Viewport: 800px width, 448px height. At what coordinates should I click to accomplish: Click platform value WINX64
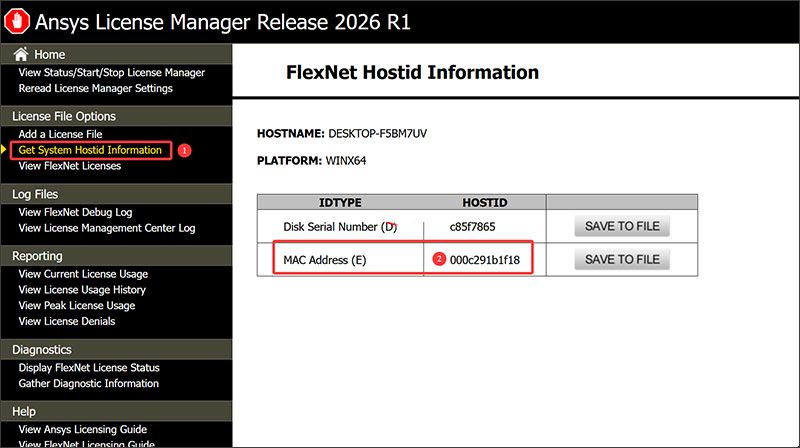[346, 161]
